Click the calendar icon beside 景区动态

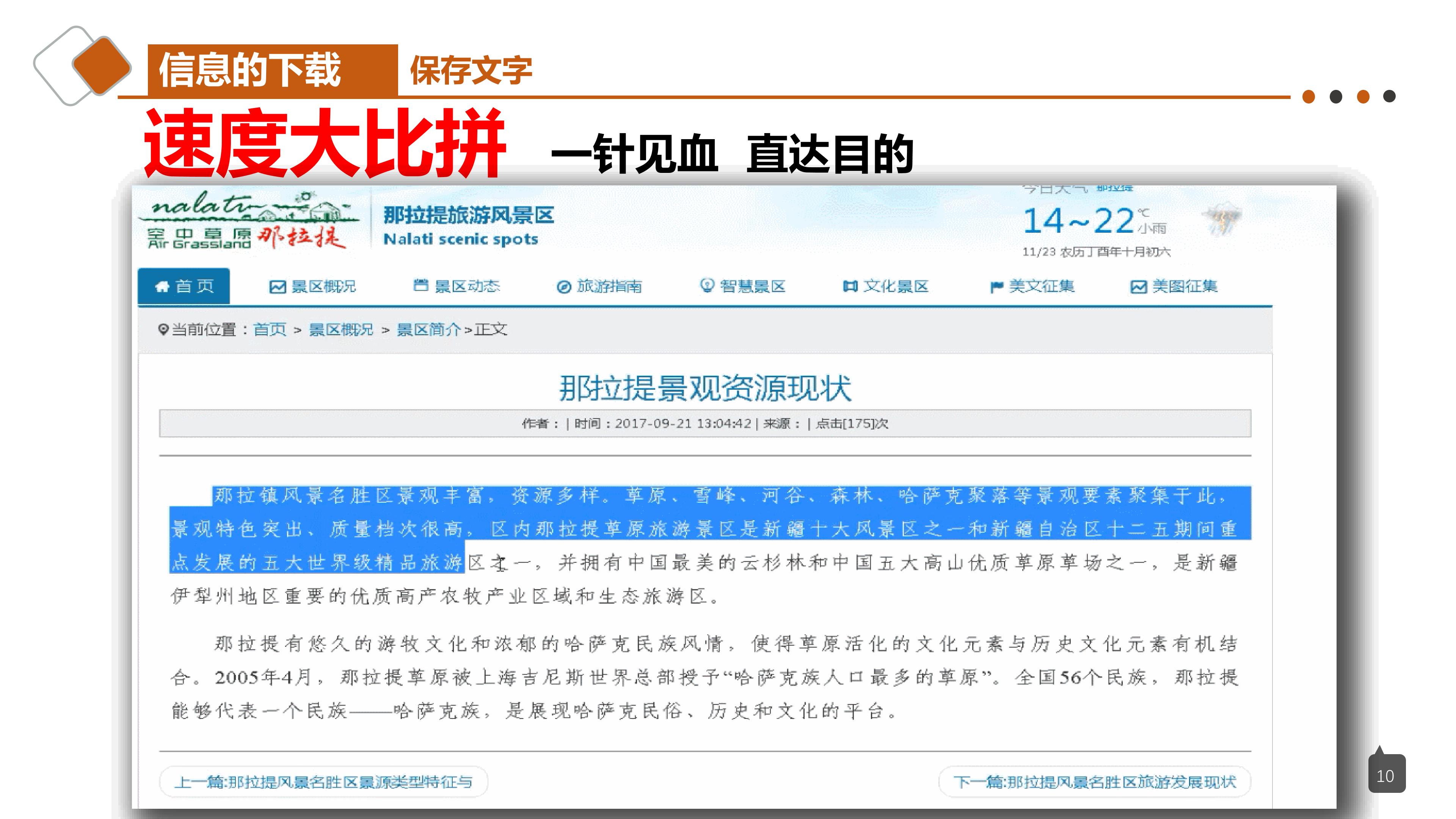(x=420, y=285)
